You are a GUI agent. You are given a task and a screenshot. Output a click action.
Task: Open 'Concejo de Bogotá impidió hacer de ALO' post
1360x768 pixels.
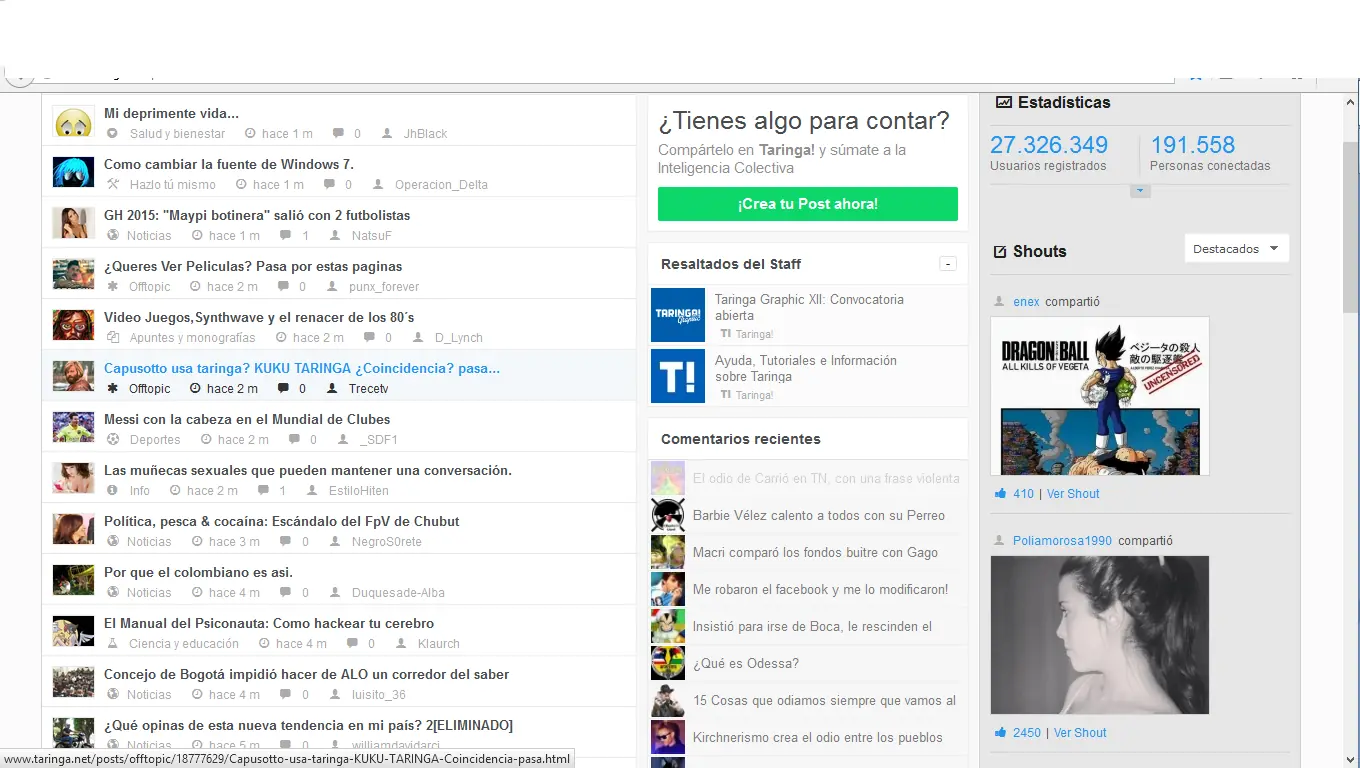point(307,674)
